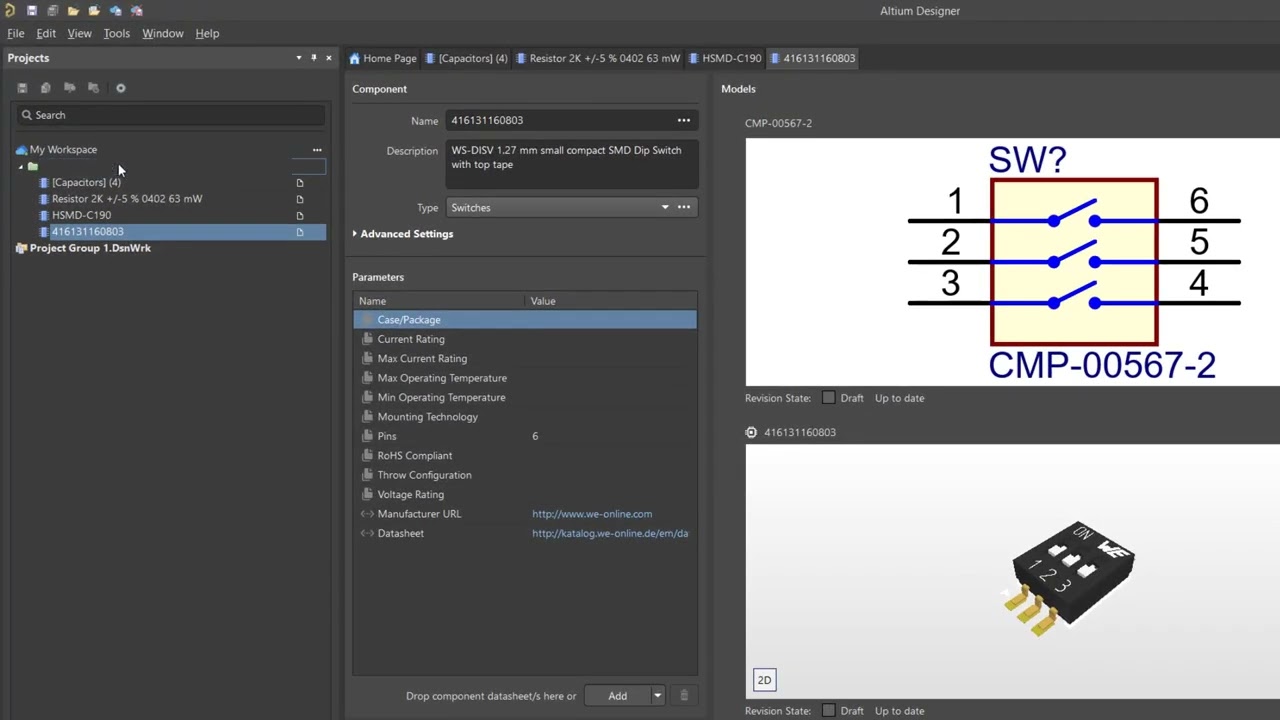This screenshot has height=720, width=1280.
Task: Click the Search field in Projects panel
Action: (x=170, y=115)
